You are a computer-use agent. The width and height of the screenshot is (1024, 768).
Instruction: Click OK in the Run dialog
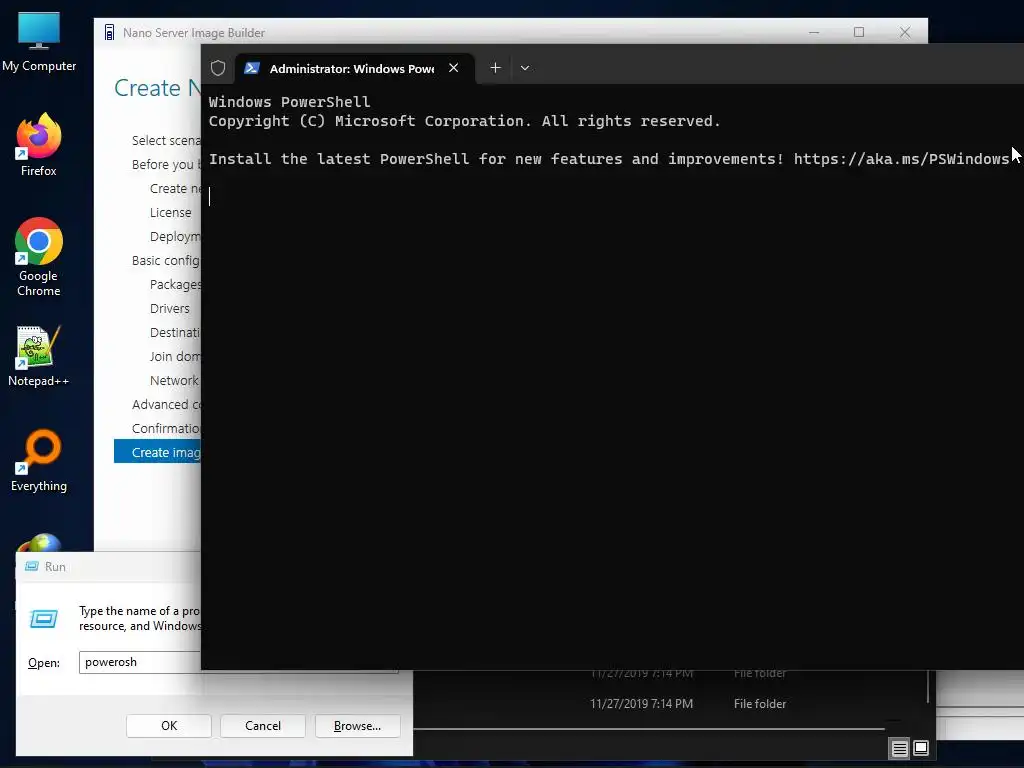click(169, 726)
